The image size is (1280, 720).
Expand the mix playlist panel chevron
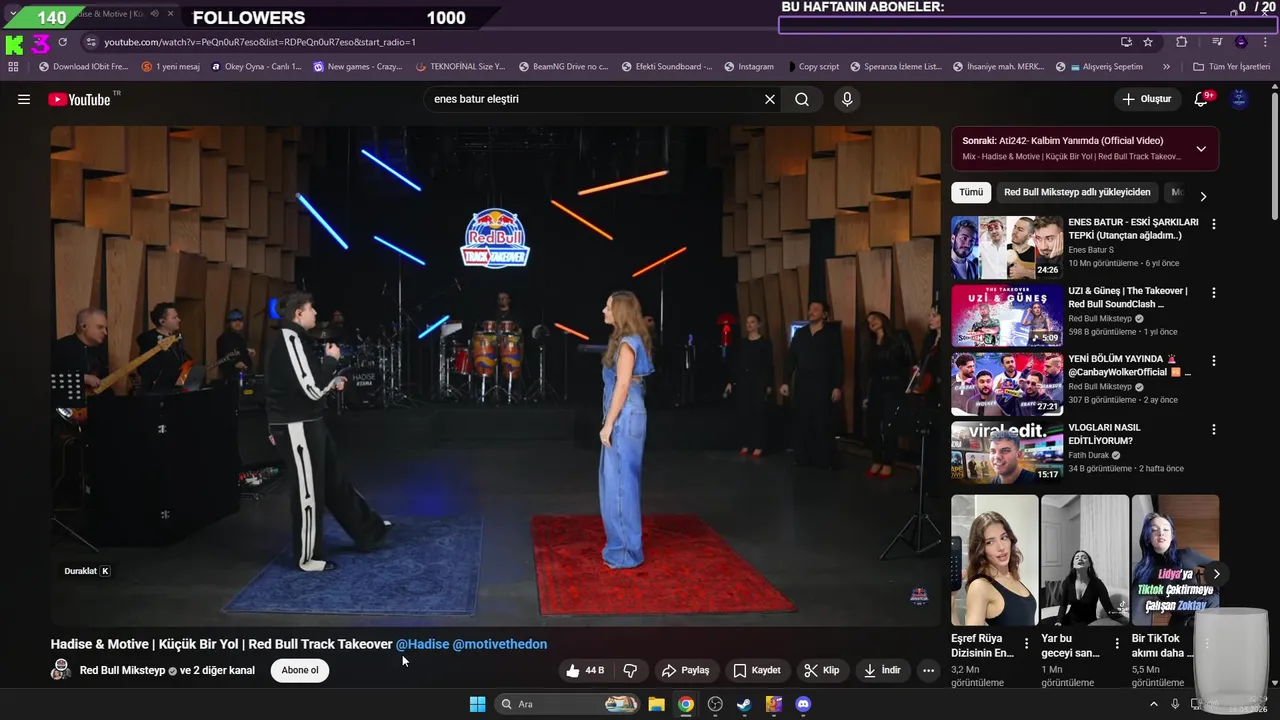[1201, 149]
